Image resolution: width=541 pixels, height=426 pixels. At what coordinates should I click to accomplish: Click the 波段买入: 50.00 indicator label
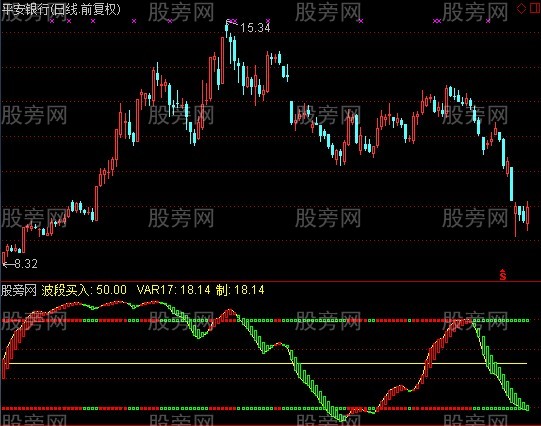pyautogui.click(x=84, y=290)
